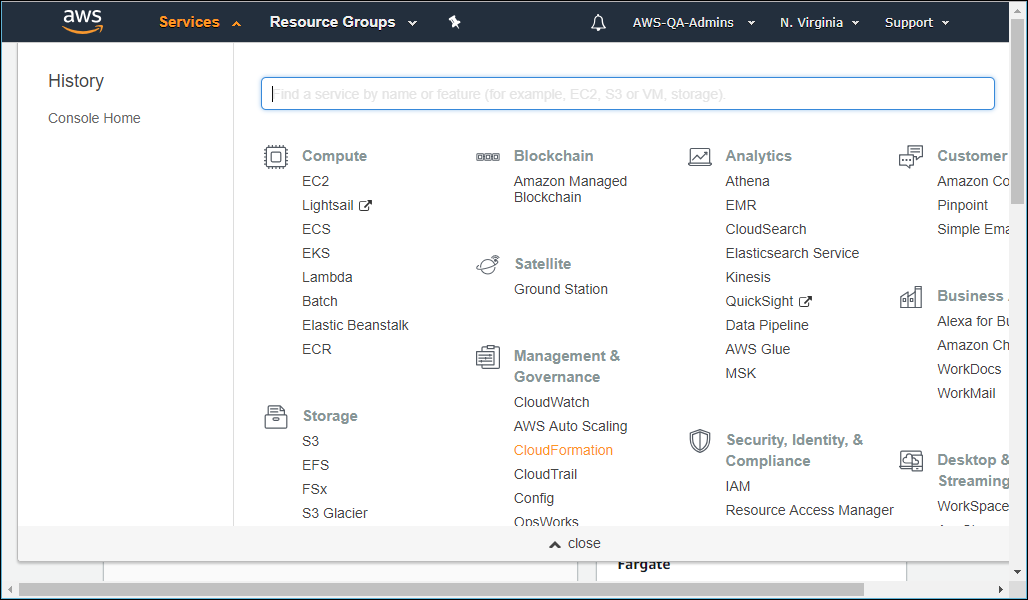Screen dimensions: 1028x600
Task: Open WorkMail
Action: tap(966, 393)
